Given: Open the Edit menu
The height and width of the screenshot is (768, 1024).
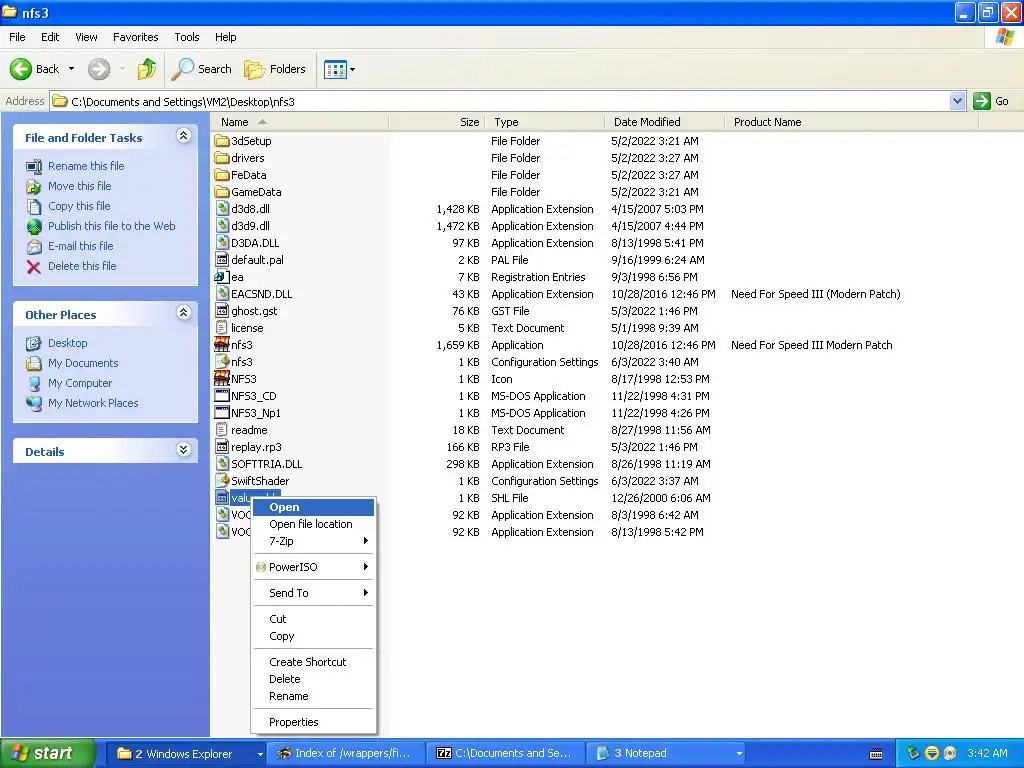Looking at the screenshot, I should coord(50,37).
